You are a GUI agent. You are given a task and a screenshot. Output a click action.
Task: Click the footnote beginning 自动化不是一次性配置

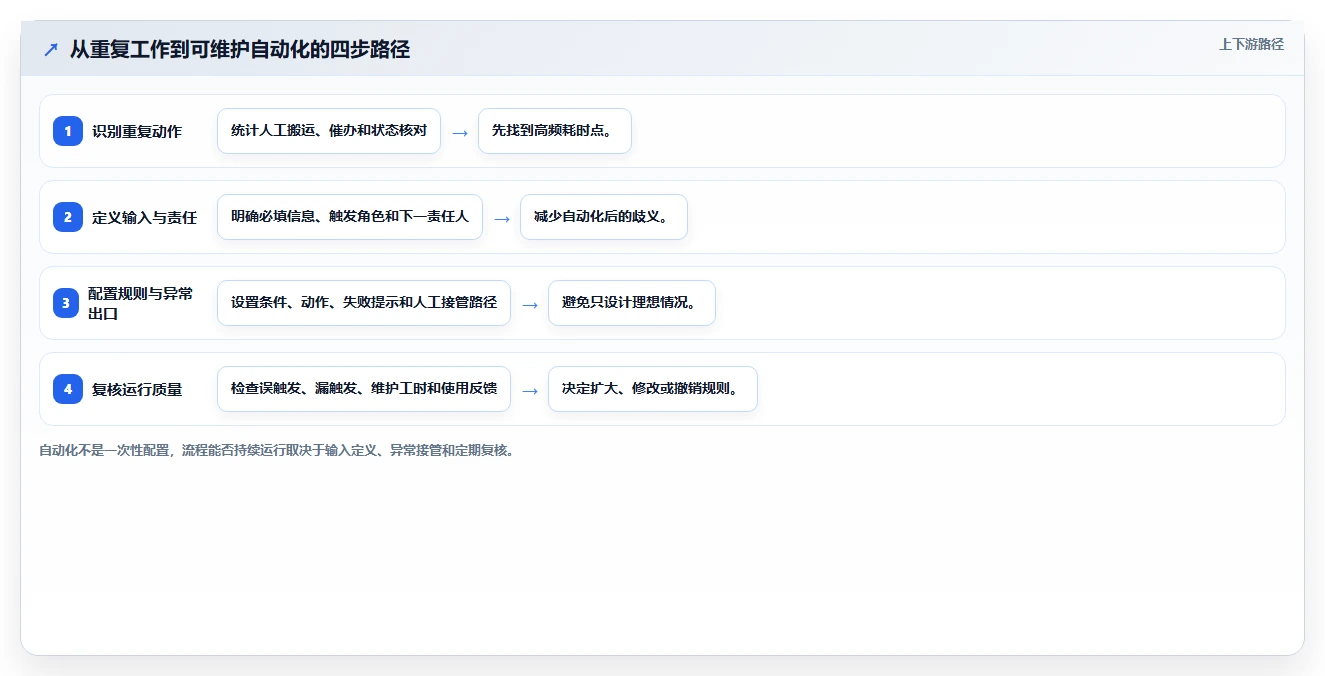[x=278, y=450]
